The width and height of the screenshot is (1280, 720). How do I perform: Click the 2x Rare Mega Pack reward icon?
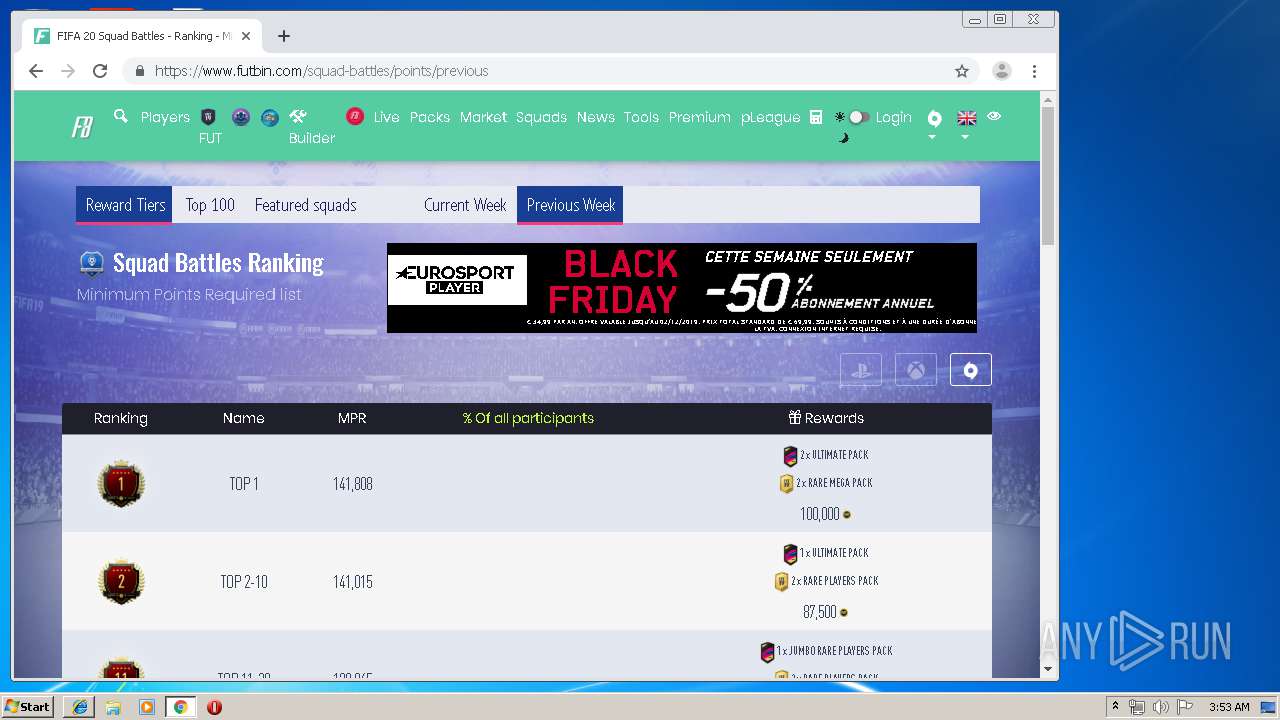[786, 484]
